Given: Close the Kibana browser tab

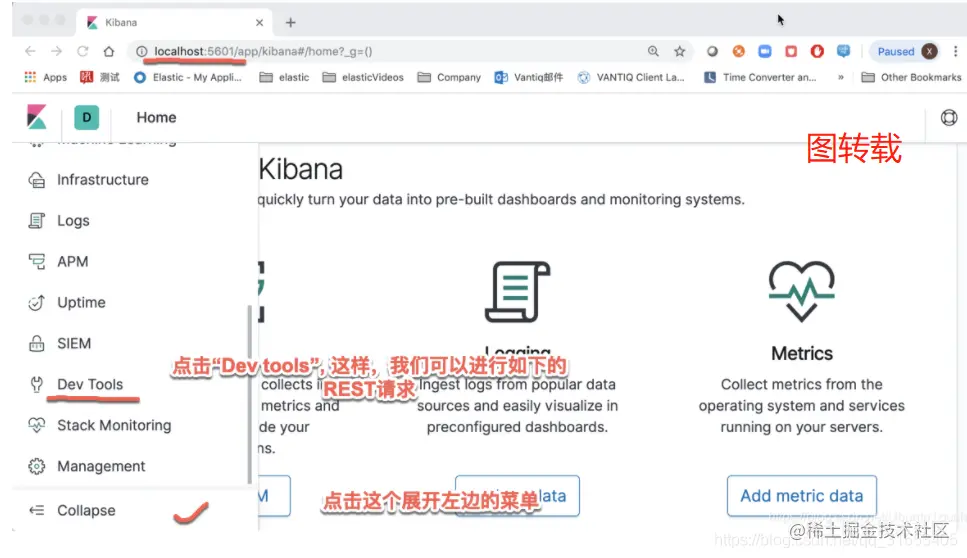Looking at the screenshot, I should point(259,23).
